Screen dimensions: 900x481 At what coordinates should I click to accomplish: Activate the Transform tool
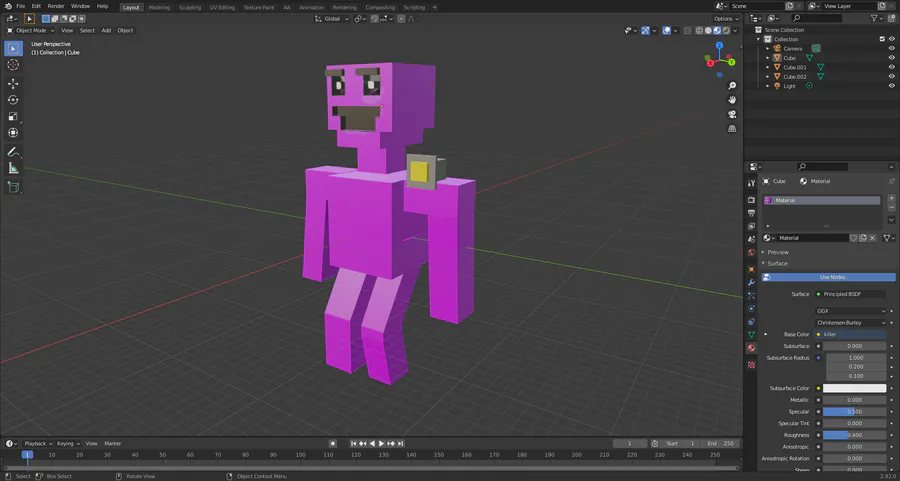tap(13, 133)
